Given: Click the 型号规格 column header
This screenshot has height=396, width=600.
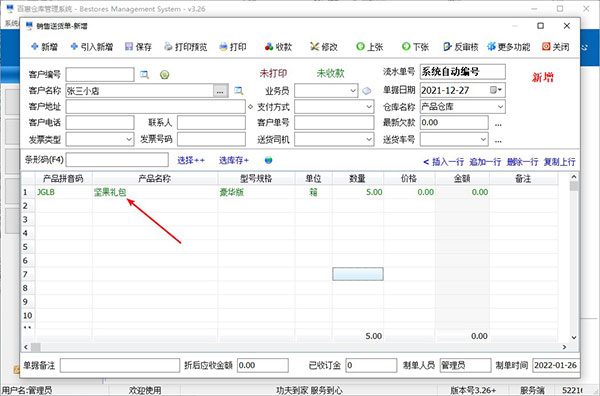Looking at the screenshot, I should click(x=256, y=179).
